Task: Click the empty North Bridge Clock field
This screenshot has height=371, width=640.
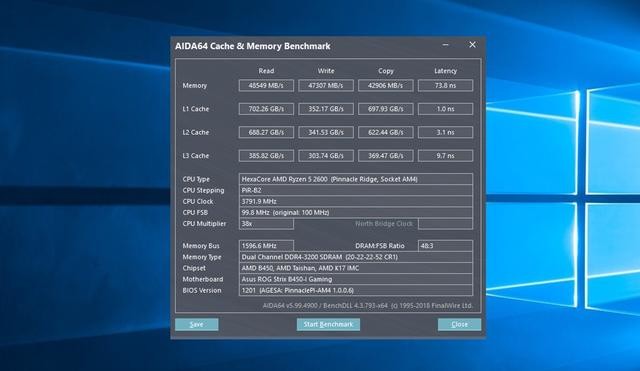Action: click(445, 224)
